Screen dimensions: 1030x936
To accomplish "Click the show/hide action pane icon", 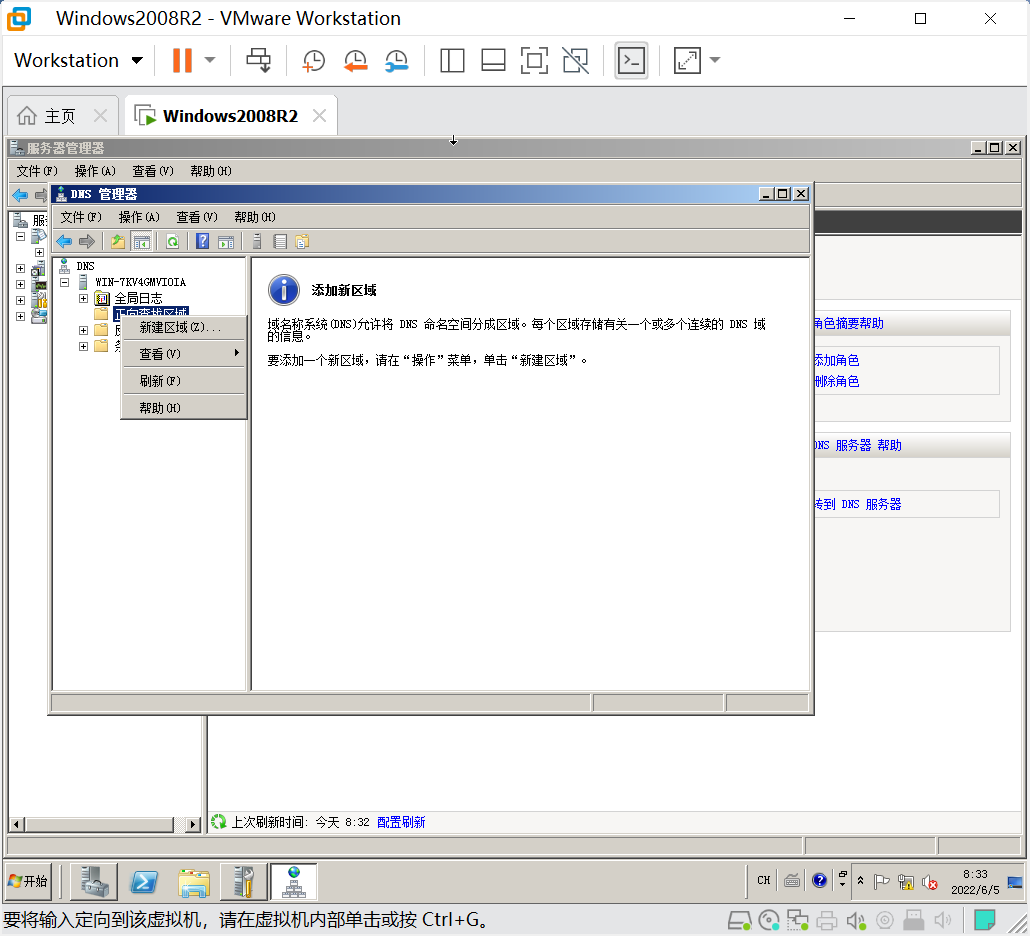I will point(226,242).
